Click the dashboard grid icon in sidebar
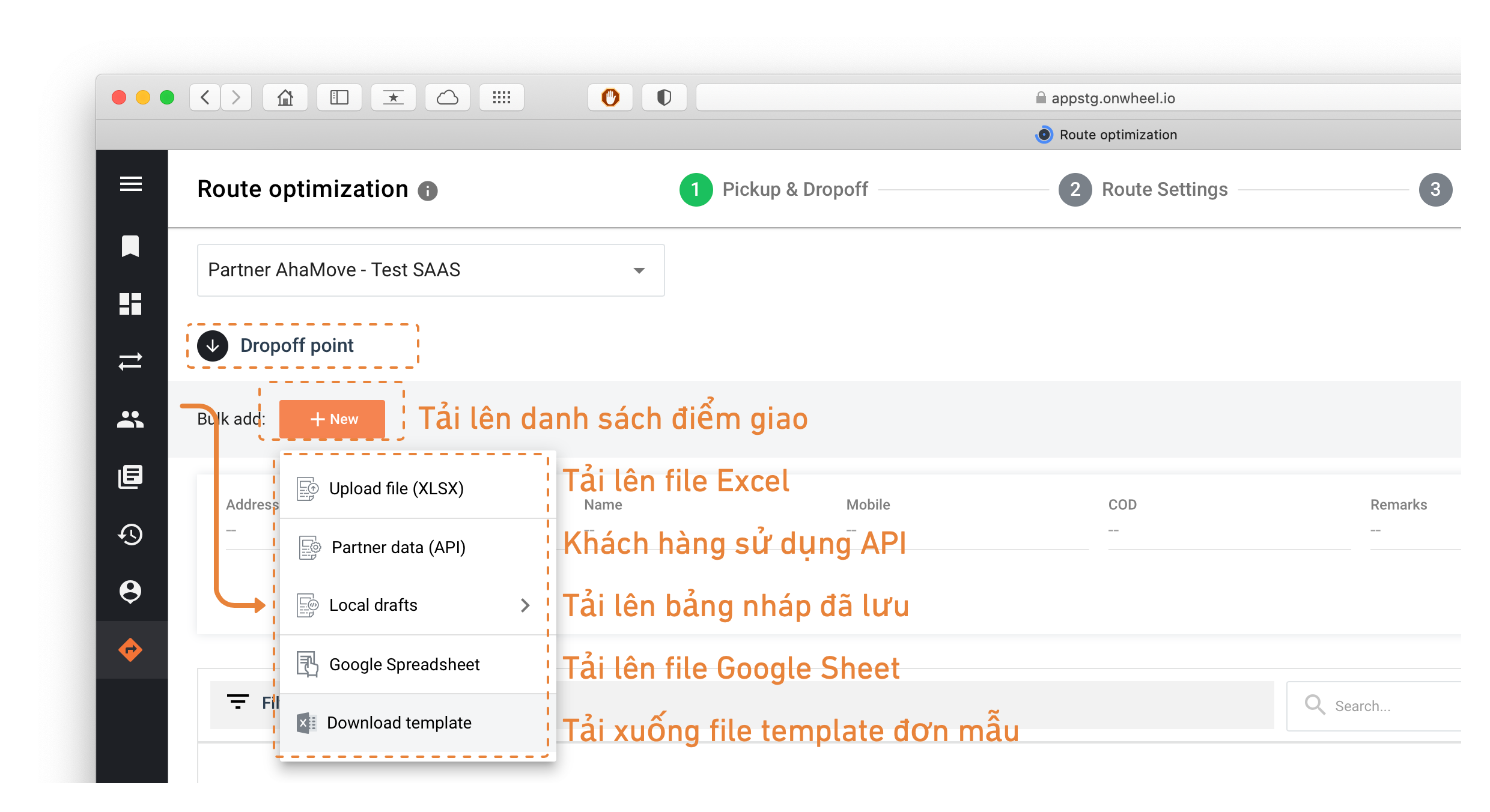 pos(132,305)
